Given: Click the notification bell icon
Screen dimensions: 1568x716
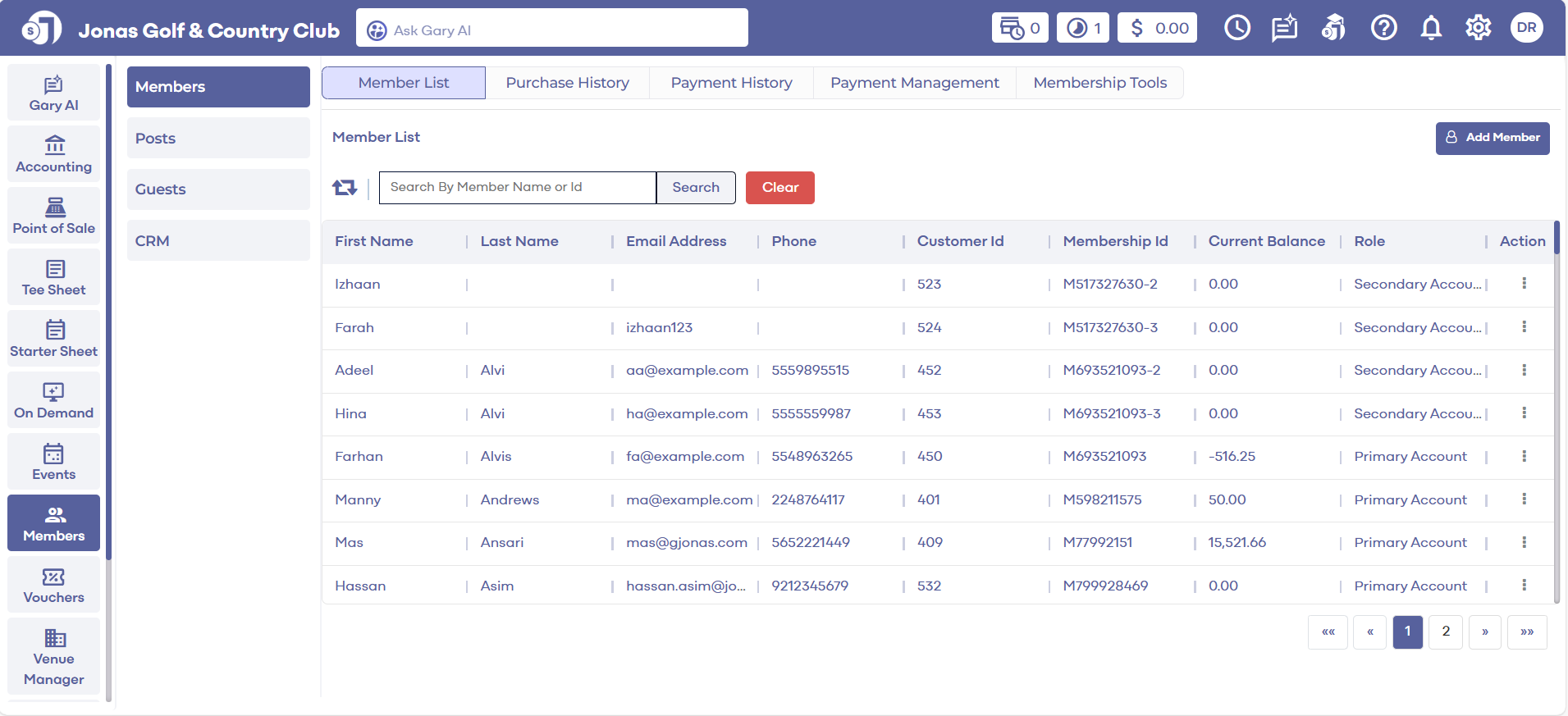Looking at the screenshot, I should point(1431,28).
